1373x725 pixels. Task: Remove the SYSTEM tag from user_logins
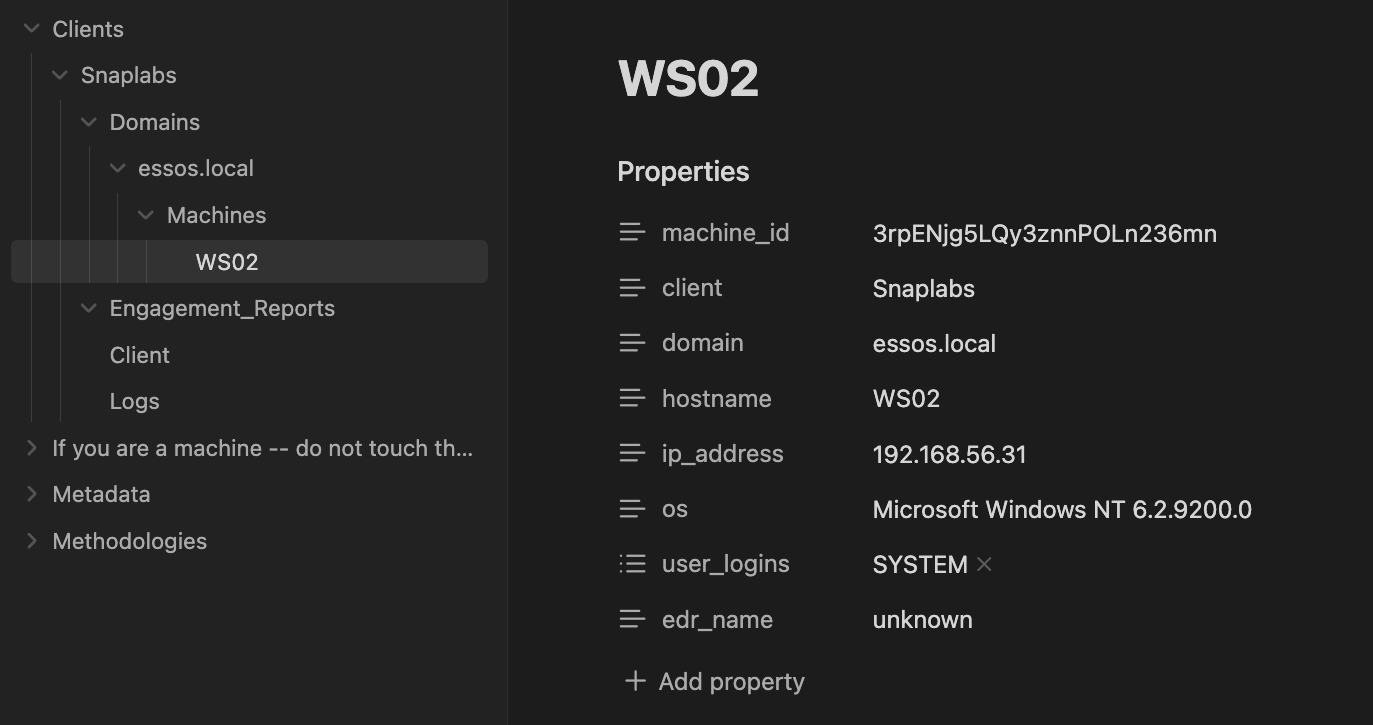click(984, 565)
